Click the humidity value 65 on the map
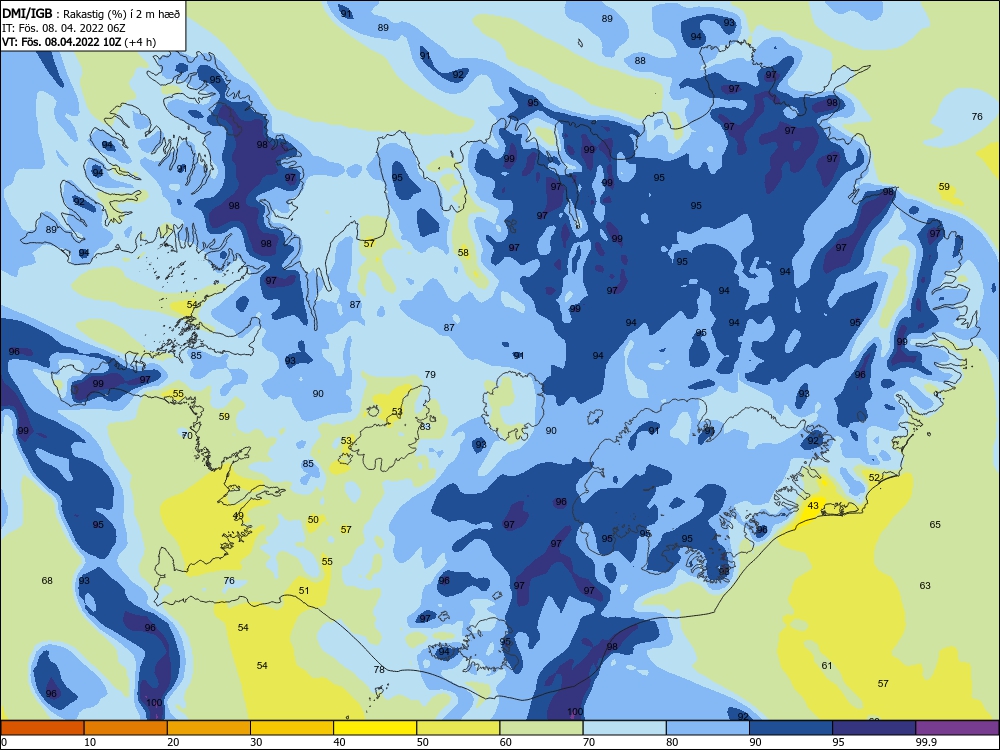 pos(935,524)
